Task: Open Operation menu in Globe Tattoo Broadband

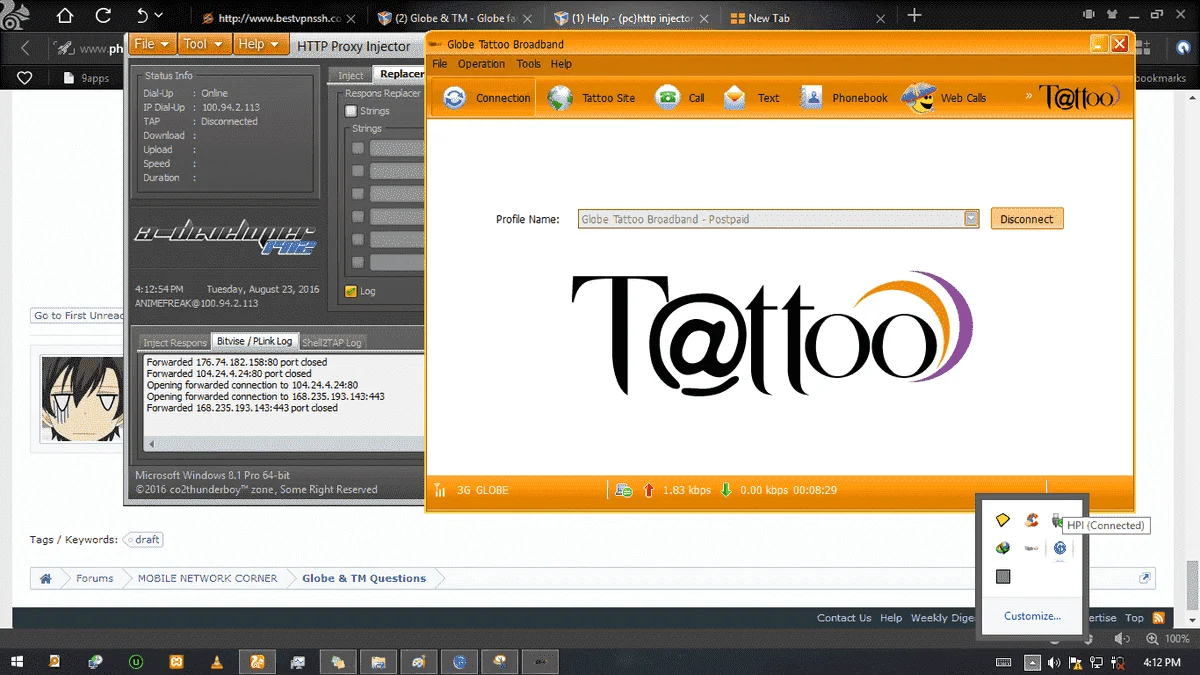Action: [x=481, y=64]
